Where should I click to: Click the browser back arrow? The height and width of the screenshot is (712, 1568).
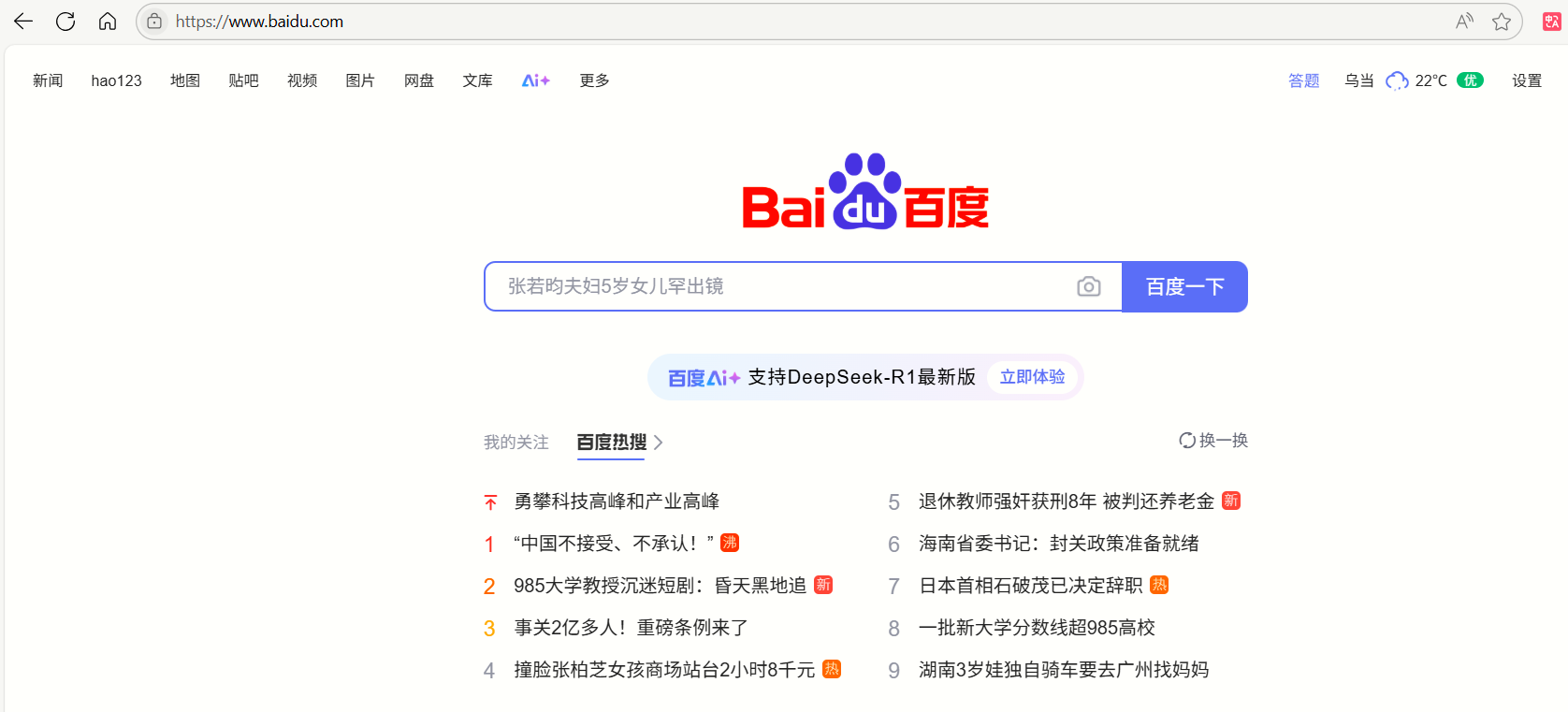[x=23, y=21]
